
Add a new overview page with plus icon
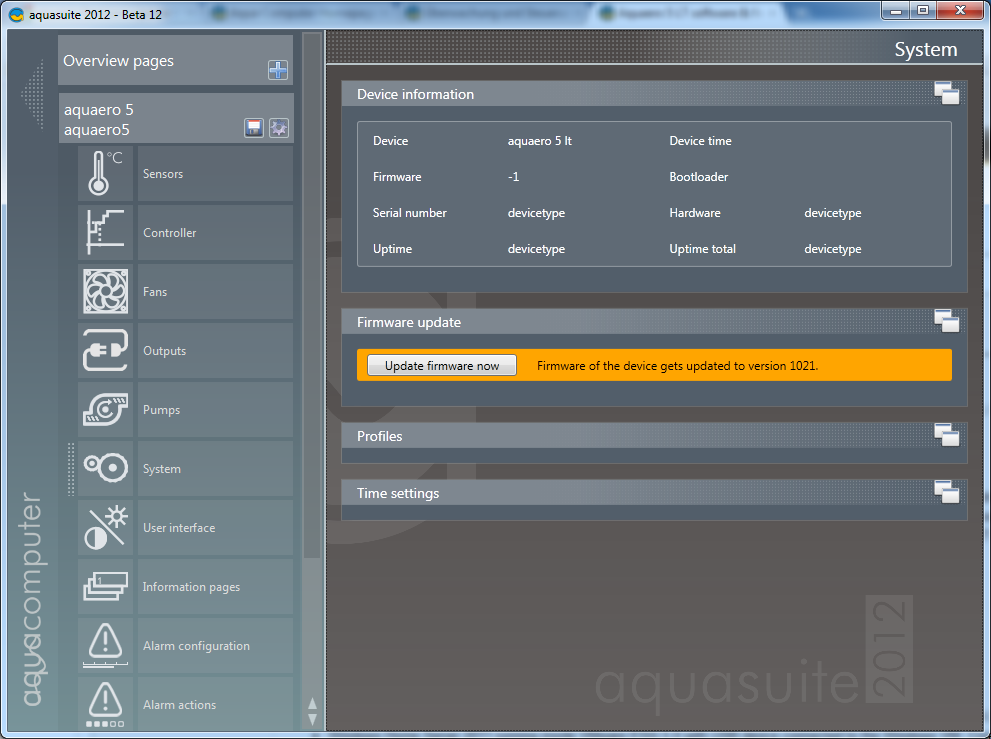[x=278, y=70]
